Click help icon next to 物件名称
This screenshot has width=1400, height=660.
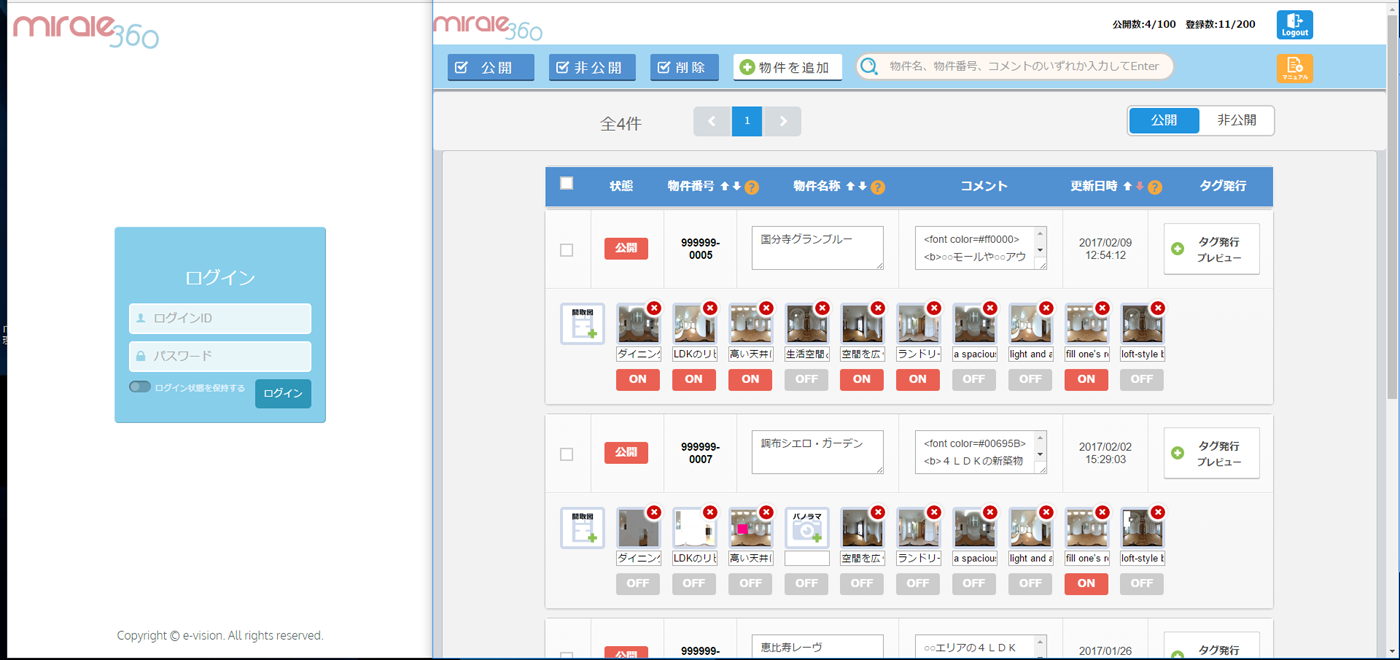(878, 187)
